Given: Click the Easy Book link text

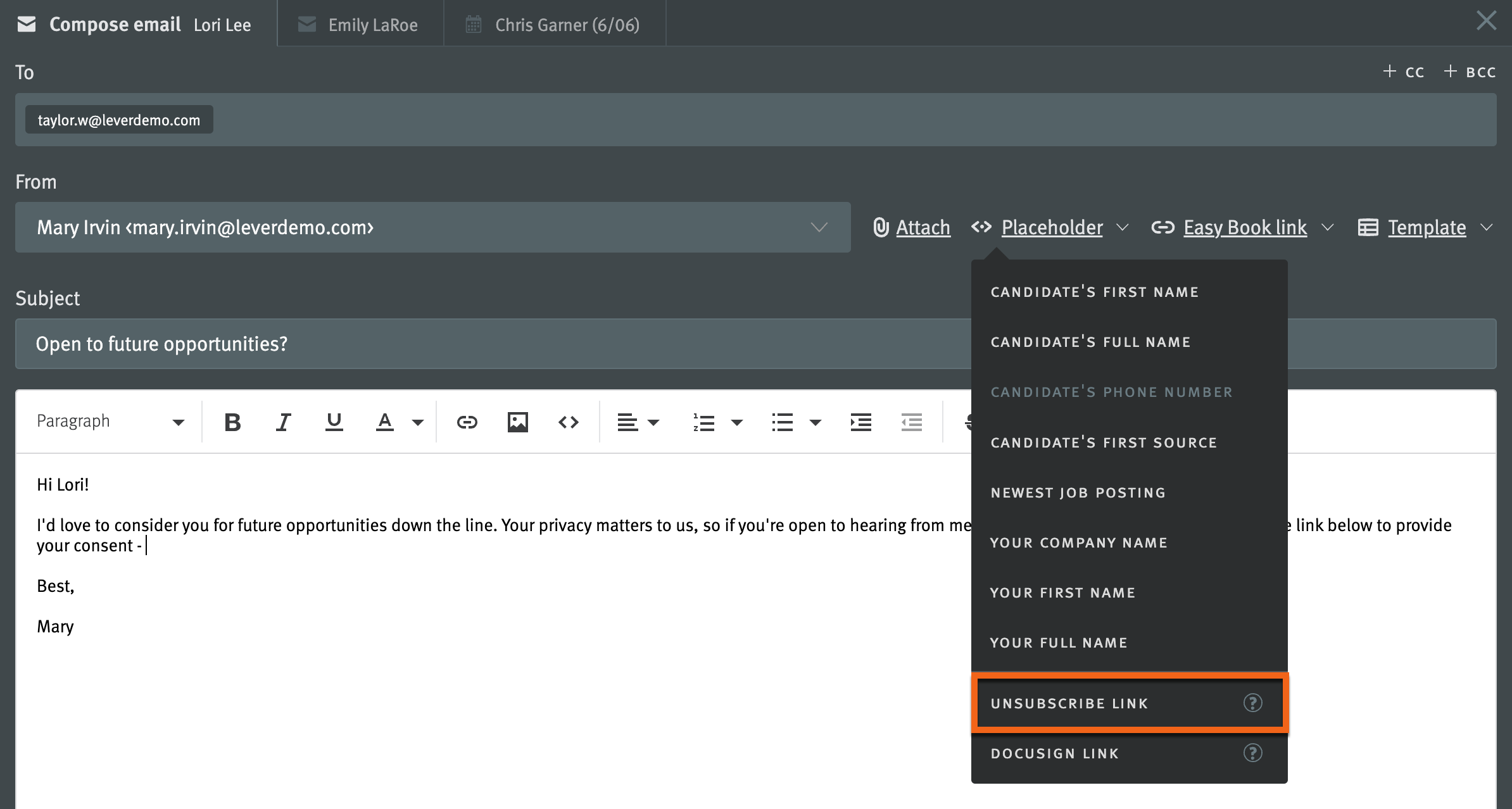Looking at the screenshot, I should 1245,227.
